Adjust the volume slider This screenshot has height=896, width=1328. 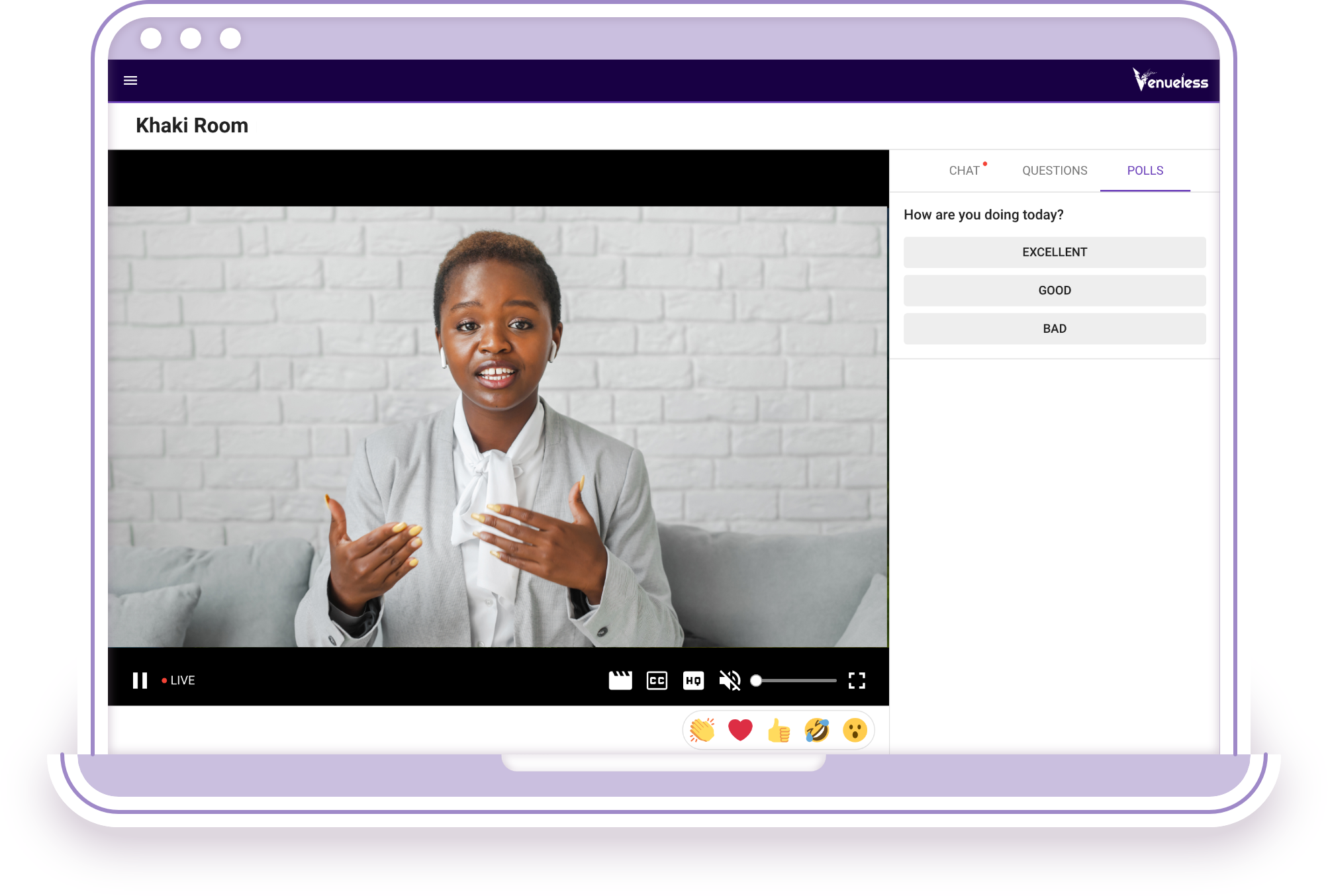tap(794, 680)
